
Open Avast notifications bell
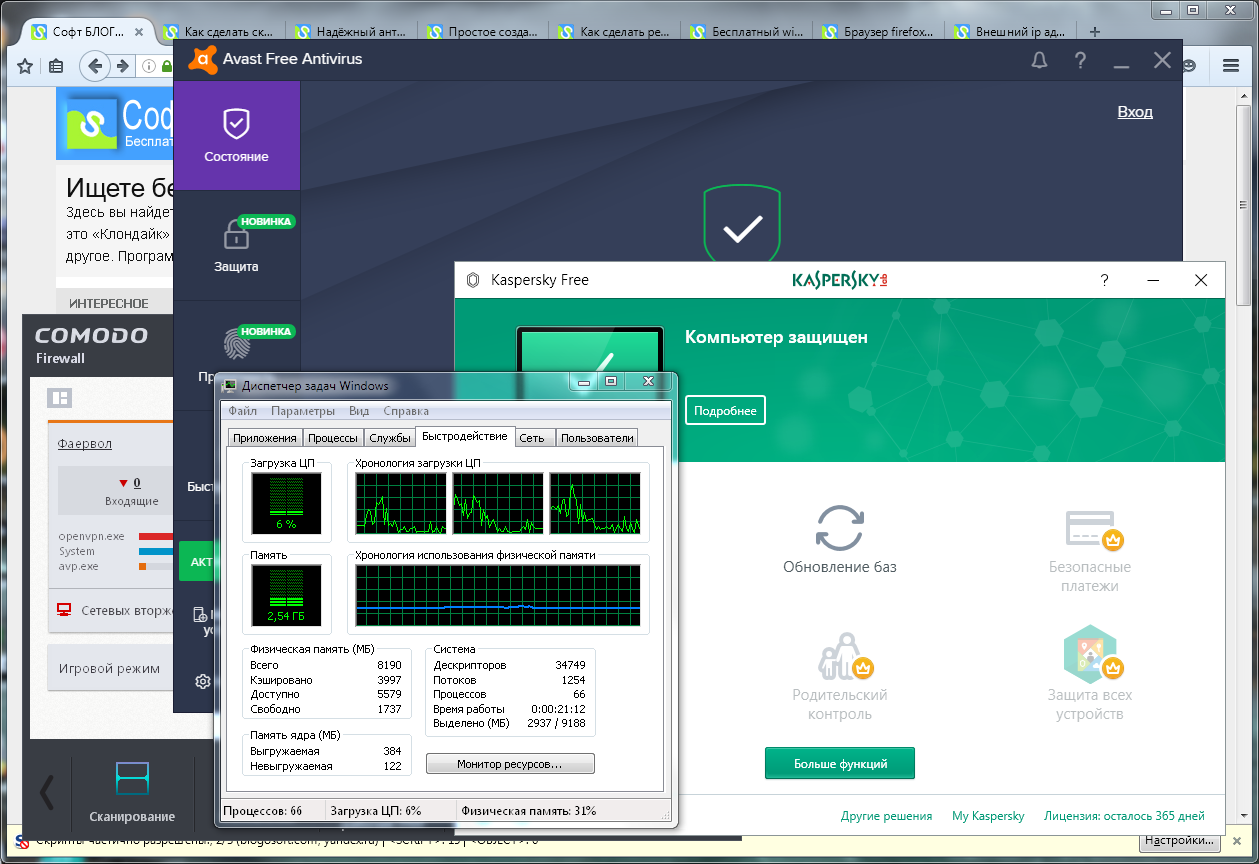1040,60
